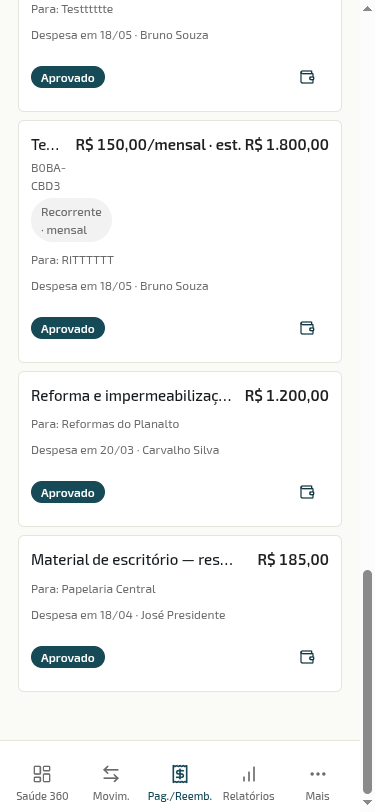Image resolution: width=375 pixels, height=812 pixels.
Task: Click the Aprovado badge on the Material de escritório expense
Action: (68, 657)
